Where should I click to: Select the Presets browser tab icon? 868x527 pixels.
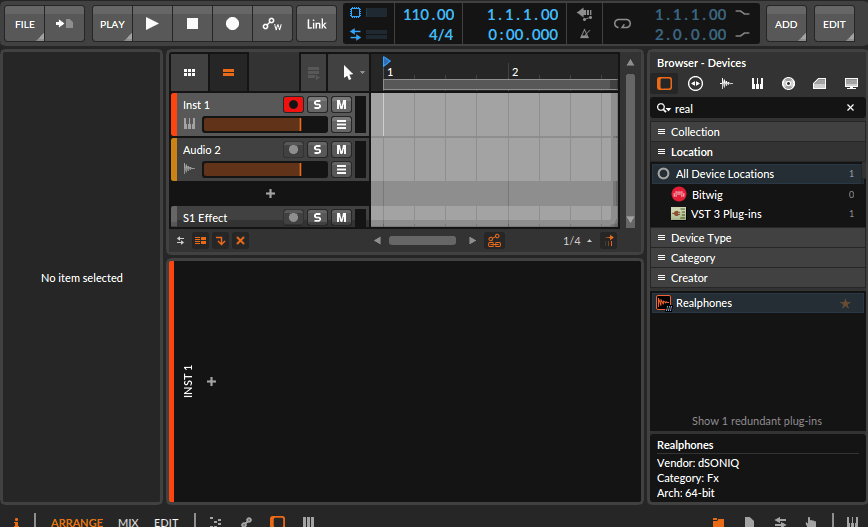[695, 84]
